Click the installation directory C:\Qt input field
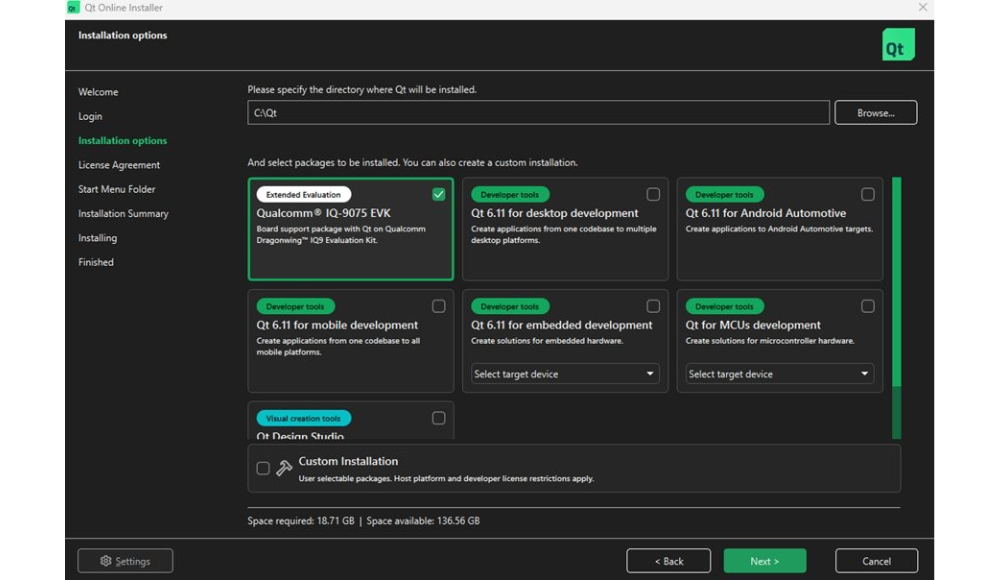This screenshot has height=580, width=1000. click(x=538, y=113)
